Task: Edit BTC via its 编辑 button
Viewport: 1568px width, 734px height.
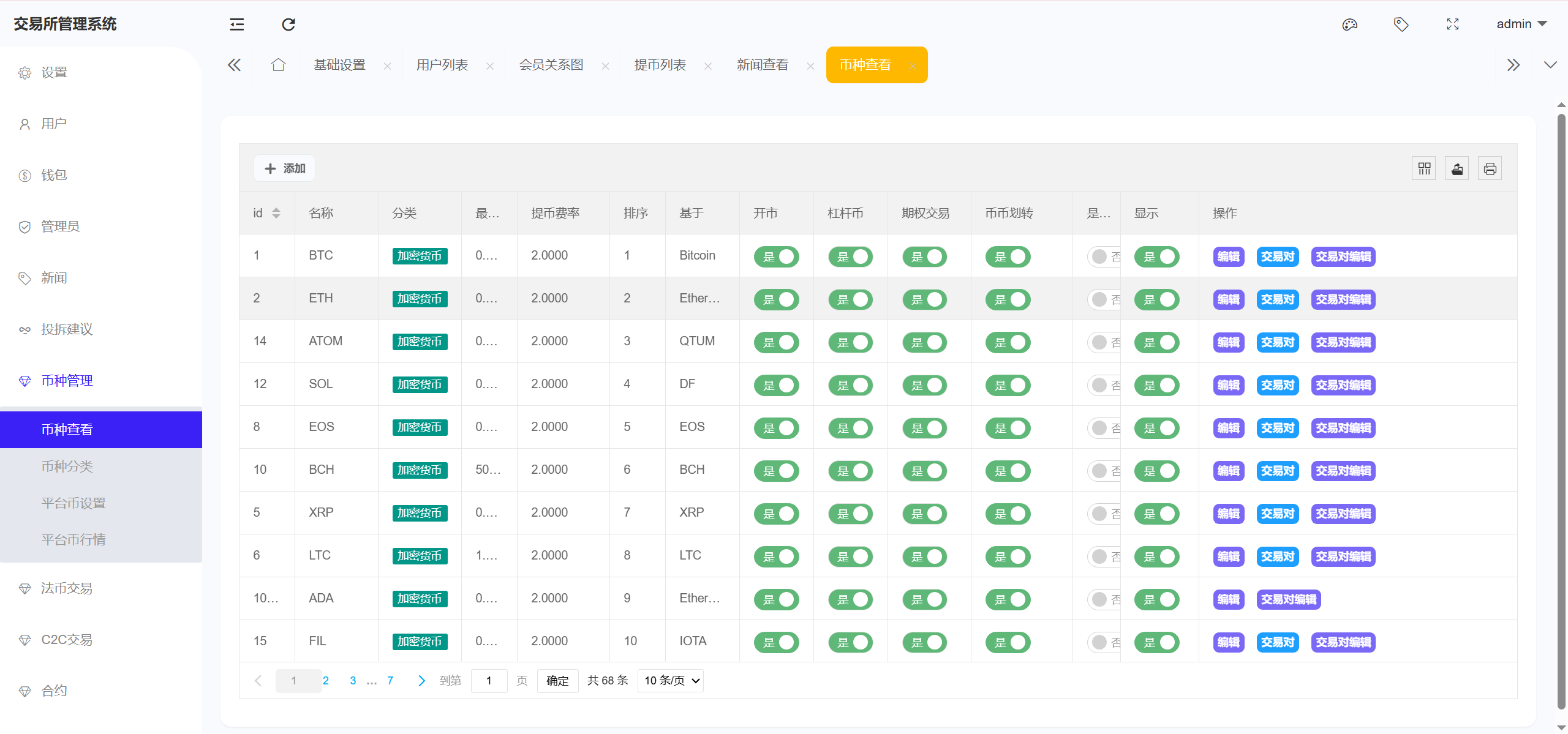Action: pyautogui.click(x=1228, y=257)
